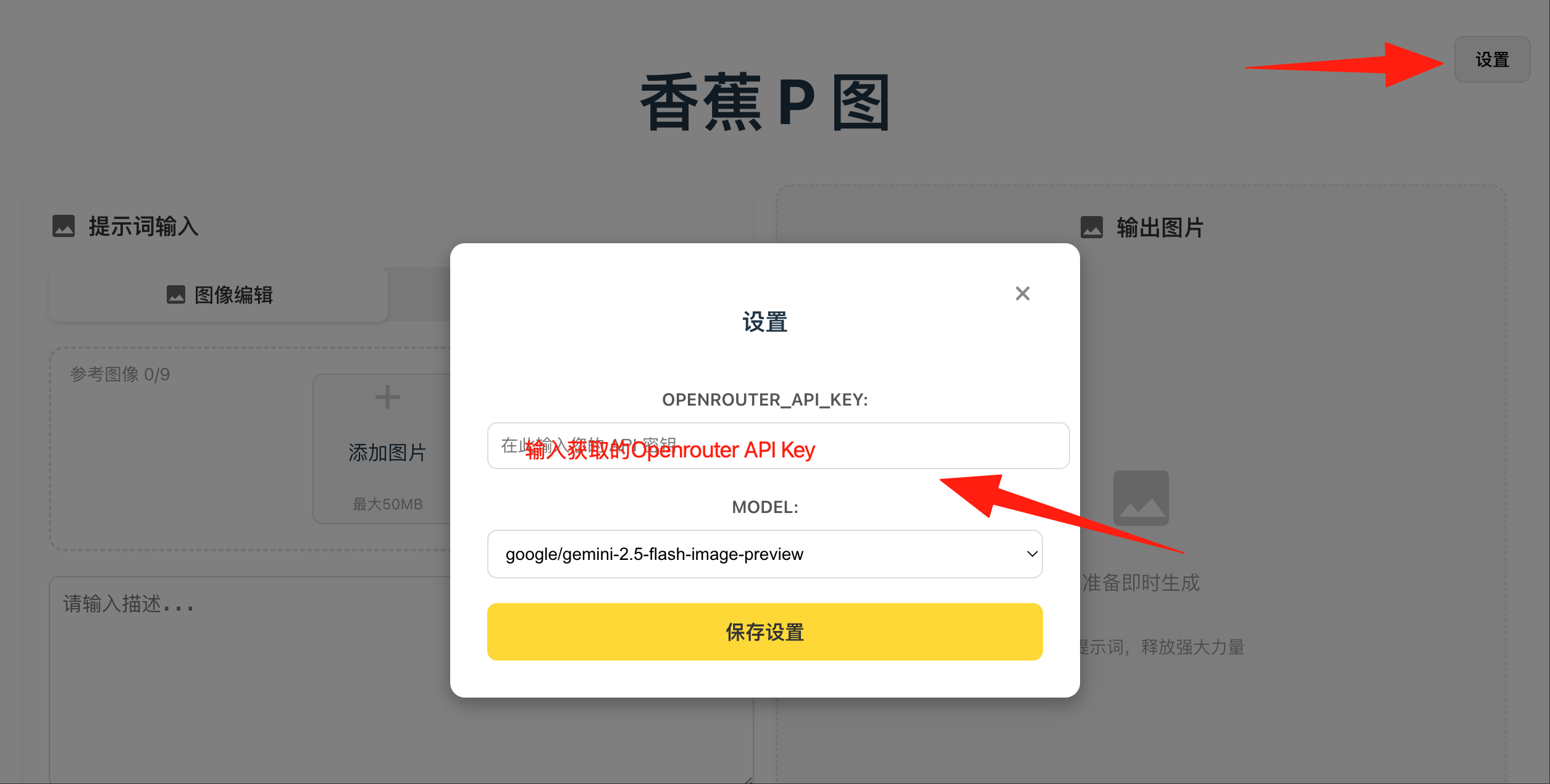This screenshot has height=784, width=1550.
Task: Open the MODEL dropdown chevron
Action: point(1031,554)
